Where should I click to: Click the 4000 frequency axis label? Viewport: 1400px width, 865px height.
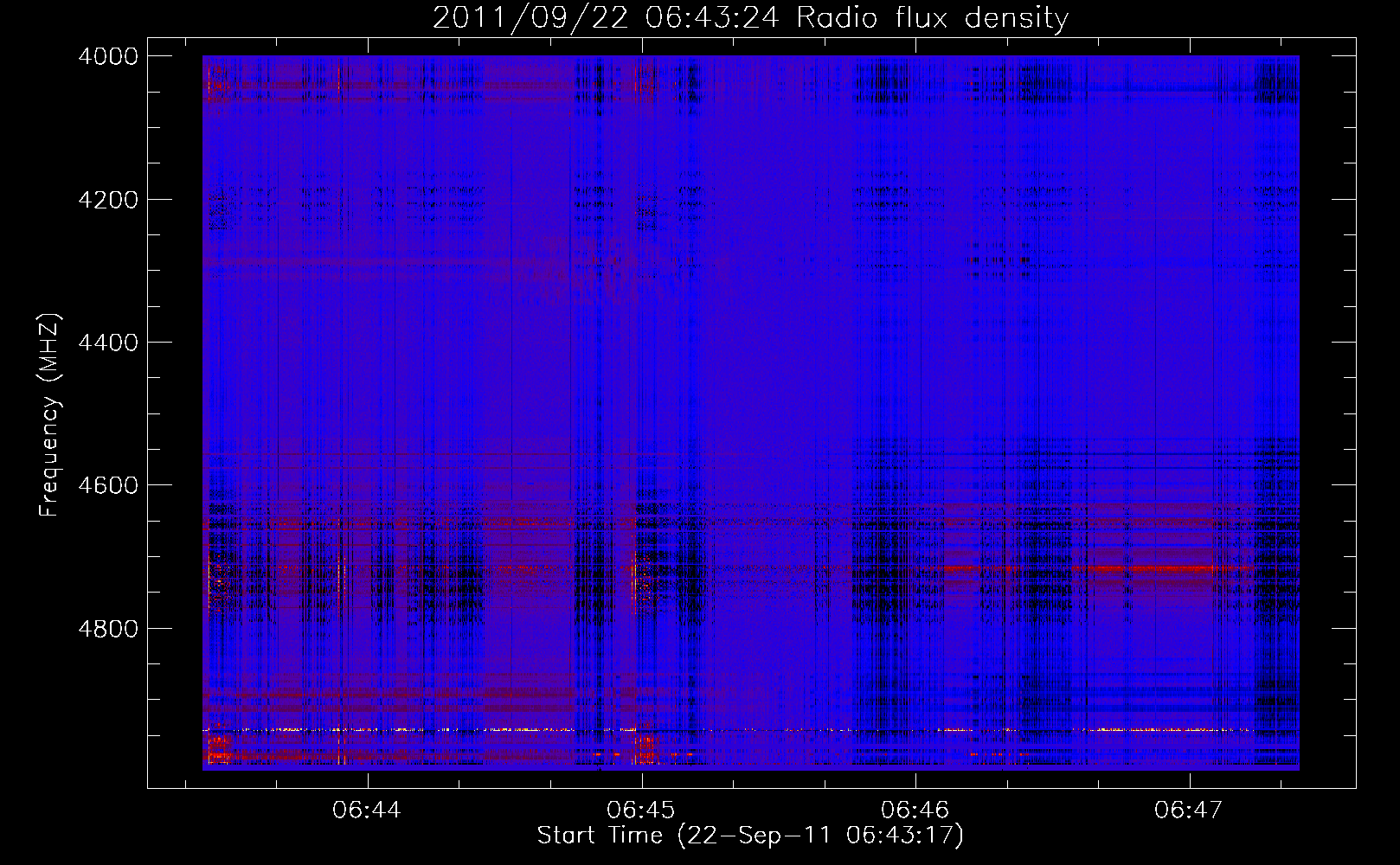108,56
